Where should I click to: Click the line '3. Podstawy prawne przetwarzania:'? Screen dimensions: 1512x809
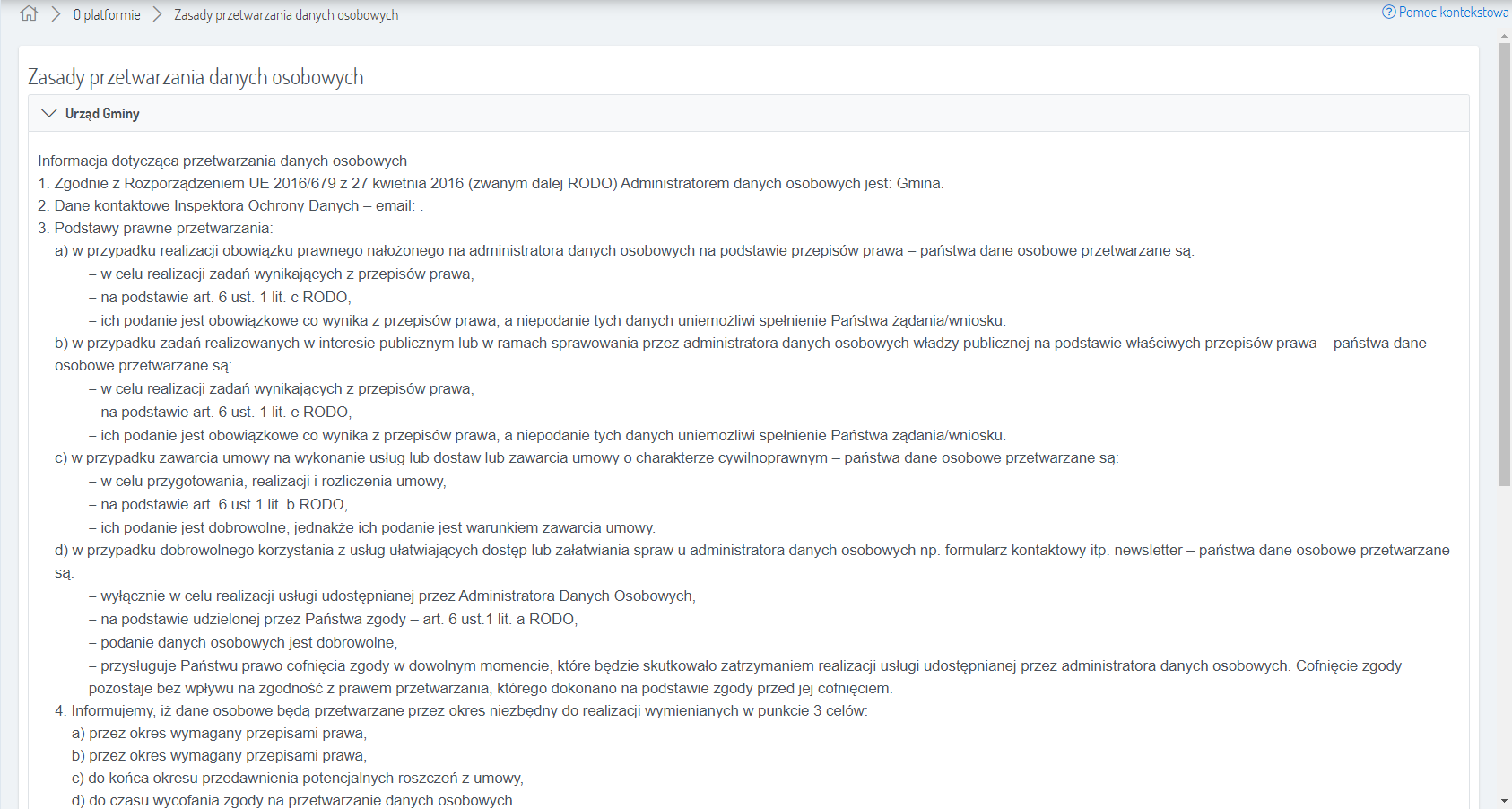pos(155,229)
